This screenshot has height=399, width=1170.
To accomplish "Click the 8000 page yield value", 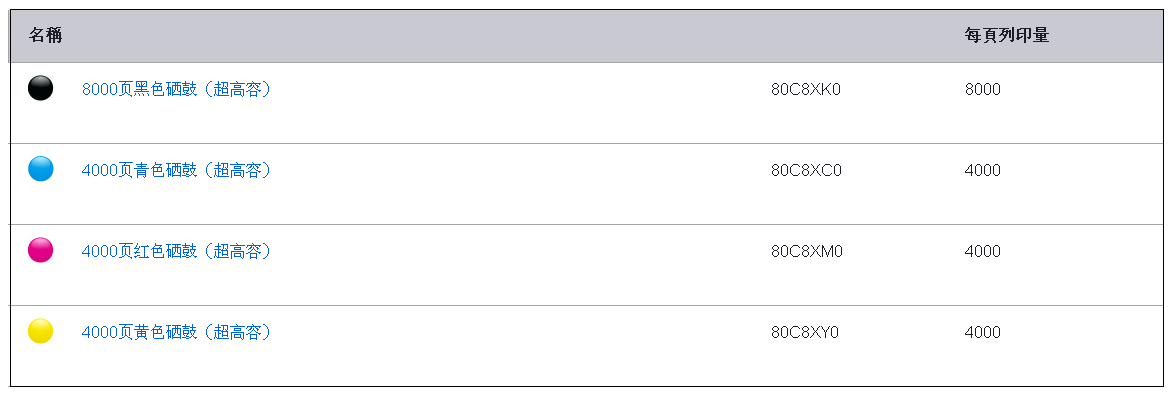I will tap(983, 89).
